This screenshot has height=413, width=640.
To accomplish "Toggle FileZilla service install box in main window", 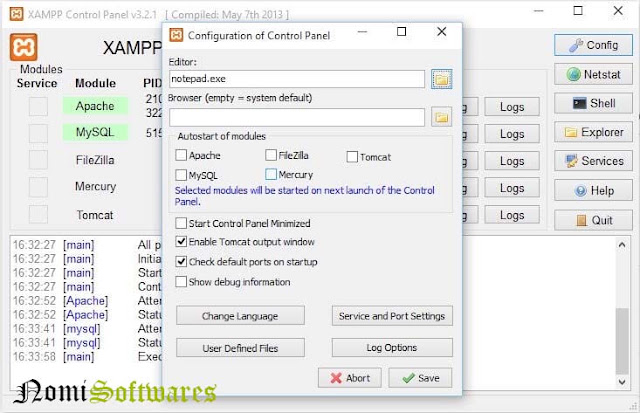I will (x=38, y=160).
